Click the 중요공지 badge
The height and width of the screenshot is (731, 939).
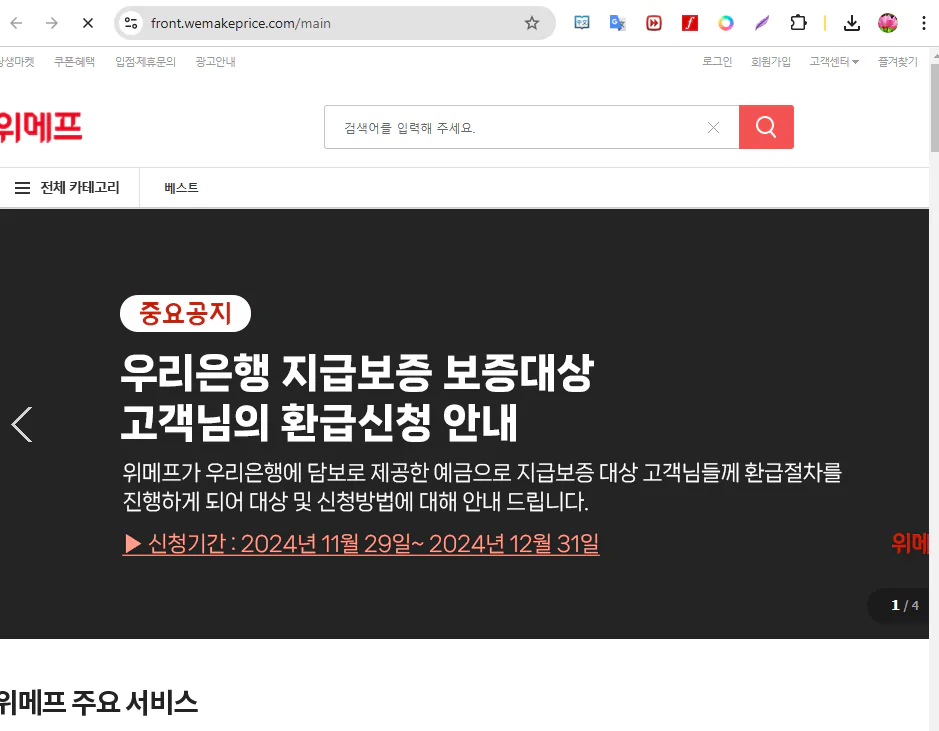(x=185, y=313)
